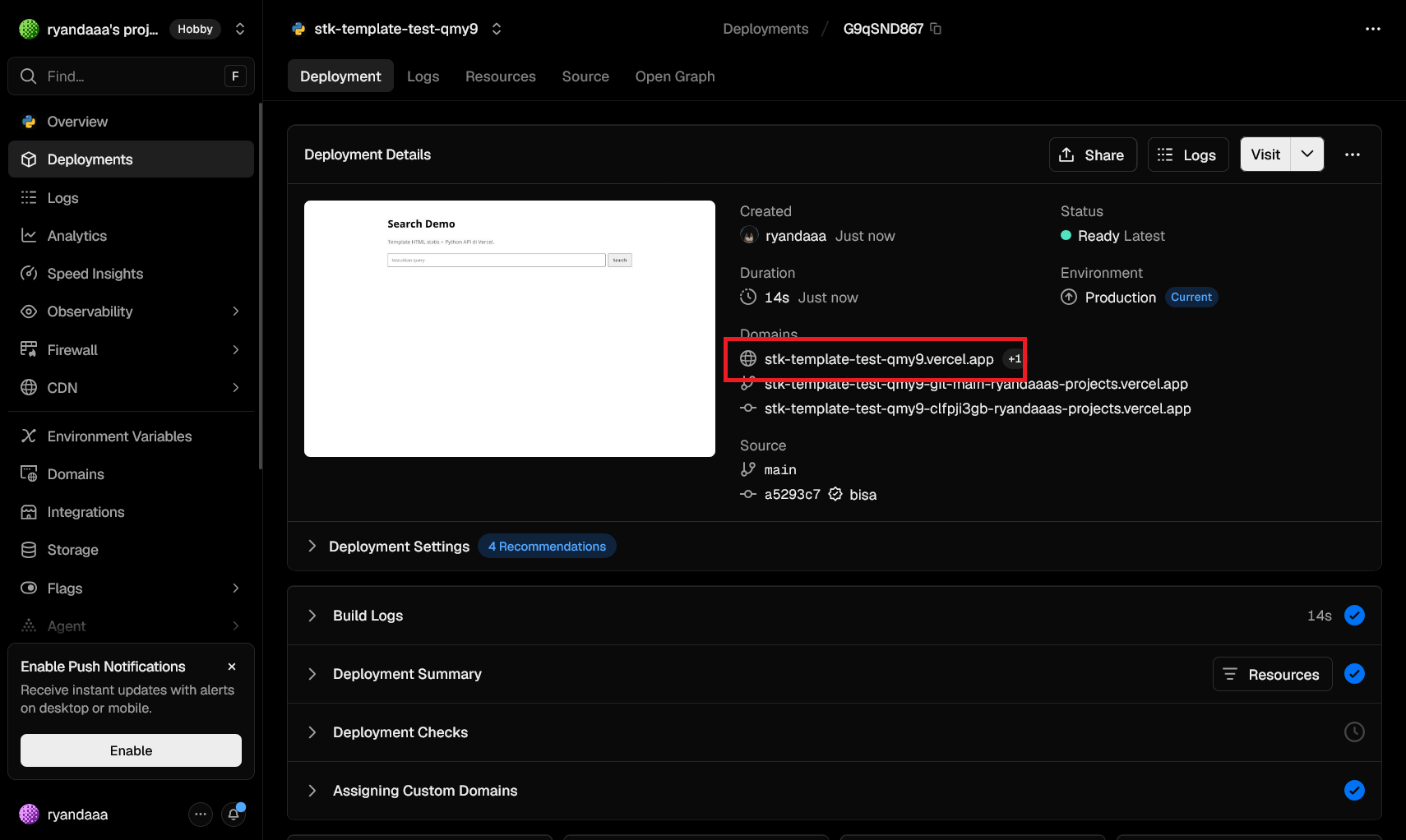1406x840 pixels.
Task: Open Speed Insights in the sidebar
Action: (131, 274)
